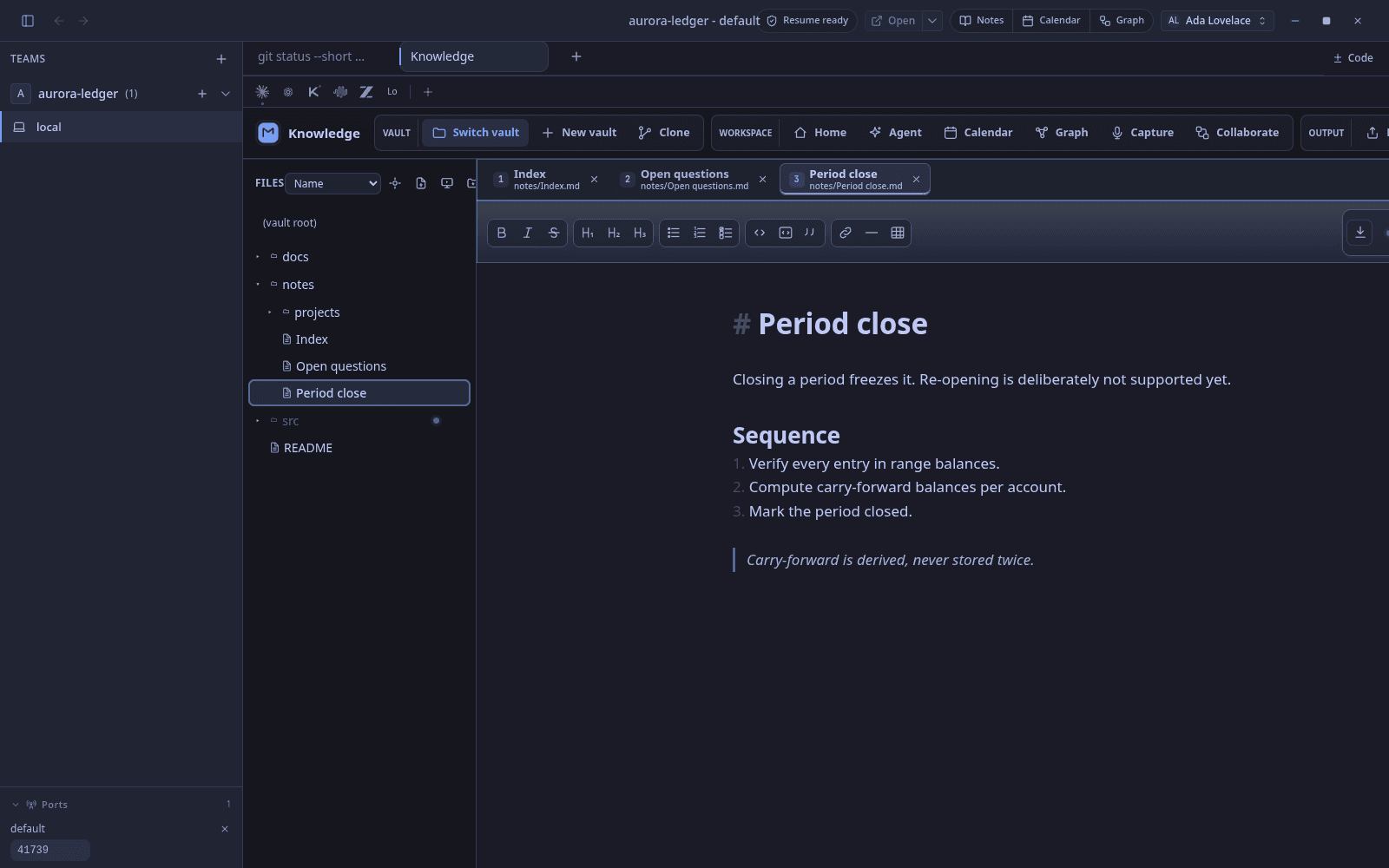Set Heading 2 style
Image resolution: width=1389 pixels, height=868 pixels.
click(x=614, y=233)
